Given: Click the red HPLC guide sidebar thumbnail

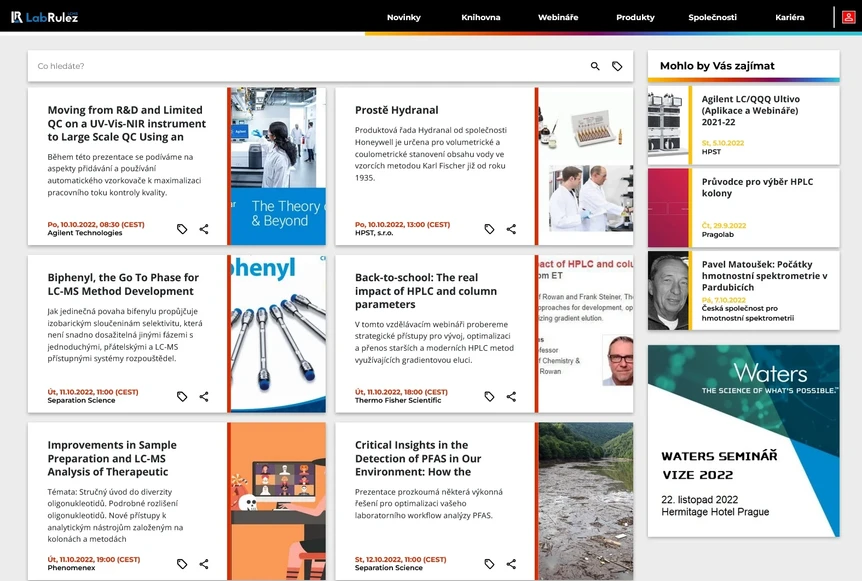Looking at the screenshot, I should coord(668,208).
